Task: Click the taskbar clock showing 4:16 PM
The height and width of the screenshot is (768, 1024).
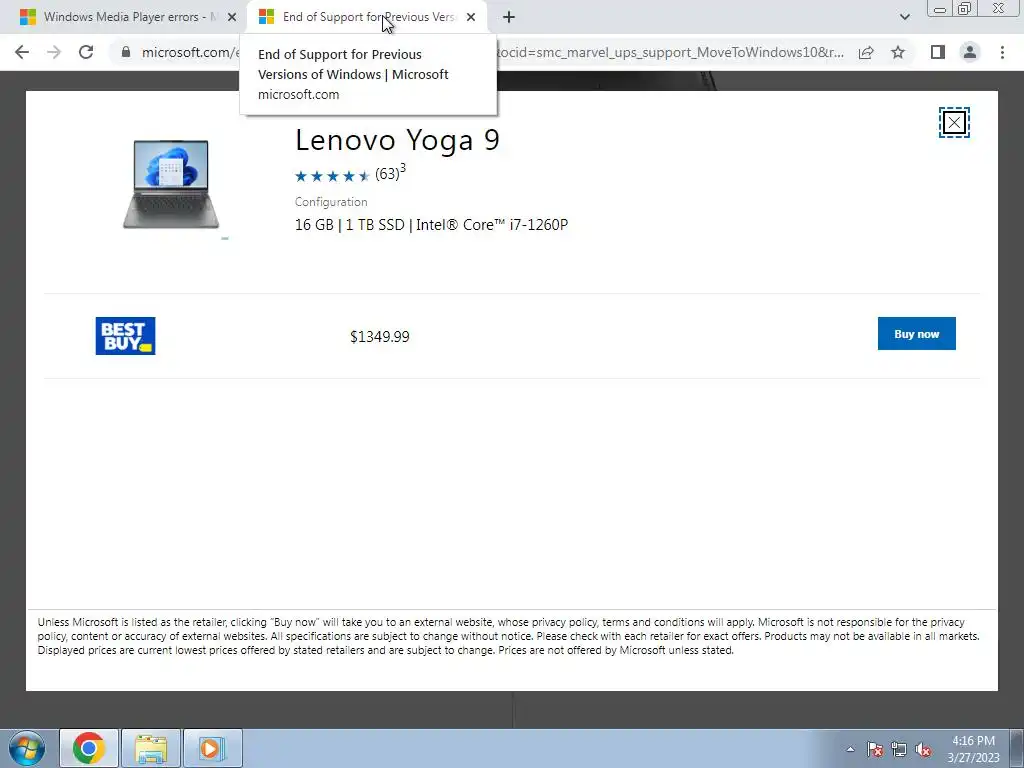Action: pyautogui.click(x=973, y=749)
